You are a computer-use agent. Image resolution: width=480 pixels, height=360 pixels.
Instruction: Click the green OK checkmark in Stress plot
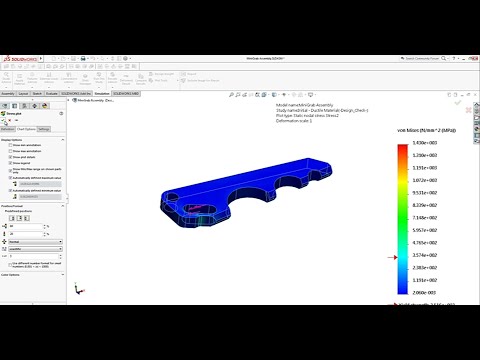[x=3, y=120]
